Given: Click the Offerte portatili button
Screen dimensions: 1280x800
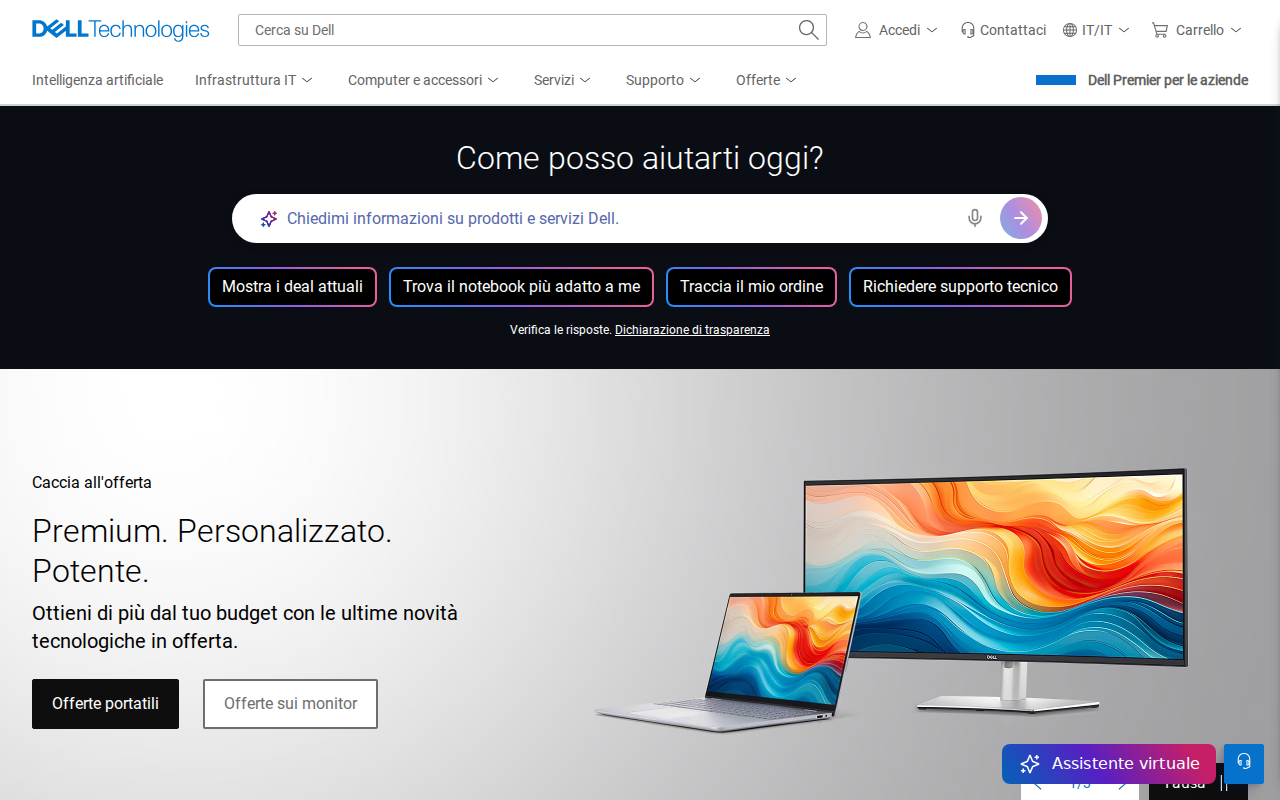Looking at the screenshot, I should point(105,704).
